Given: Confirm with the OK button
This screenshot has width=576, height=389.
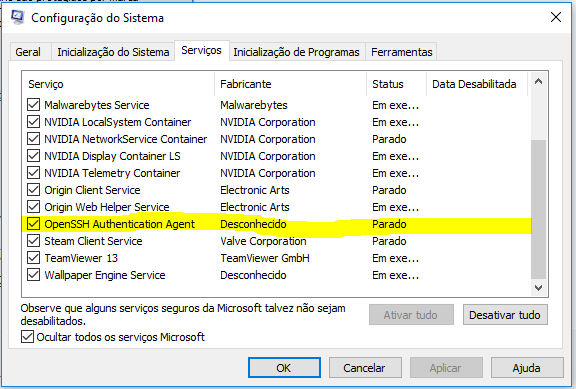Looking at the screenshot, I should (x=284, y=368).
